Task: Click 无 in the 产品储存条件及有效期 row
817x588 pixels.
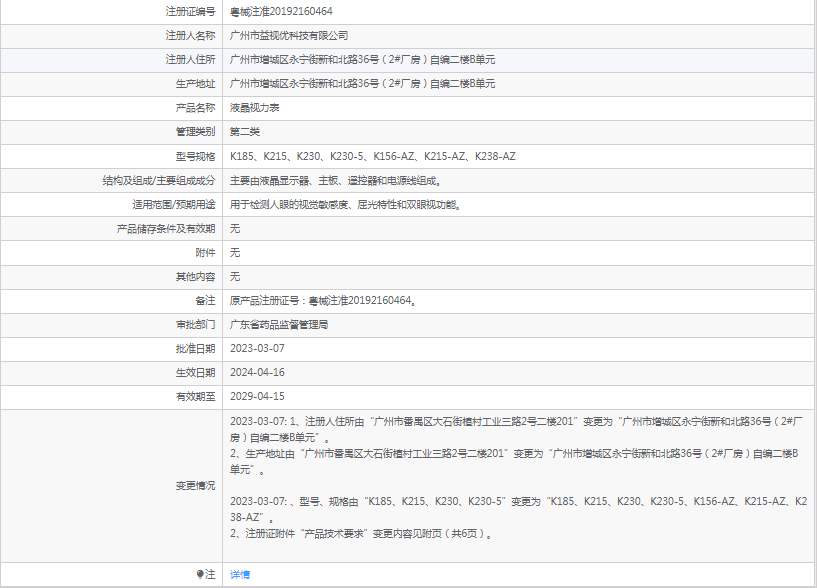Action: pos(235,228)
